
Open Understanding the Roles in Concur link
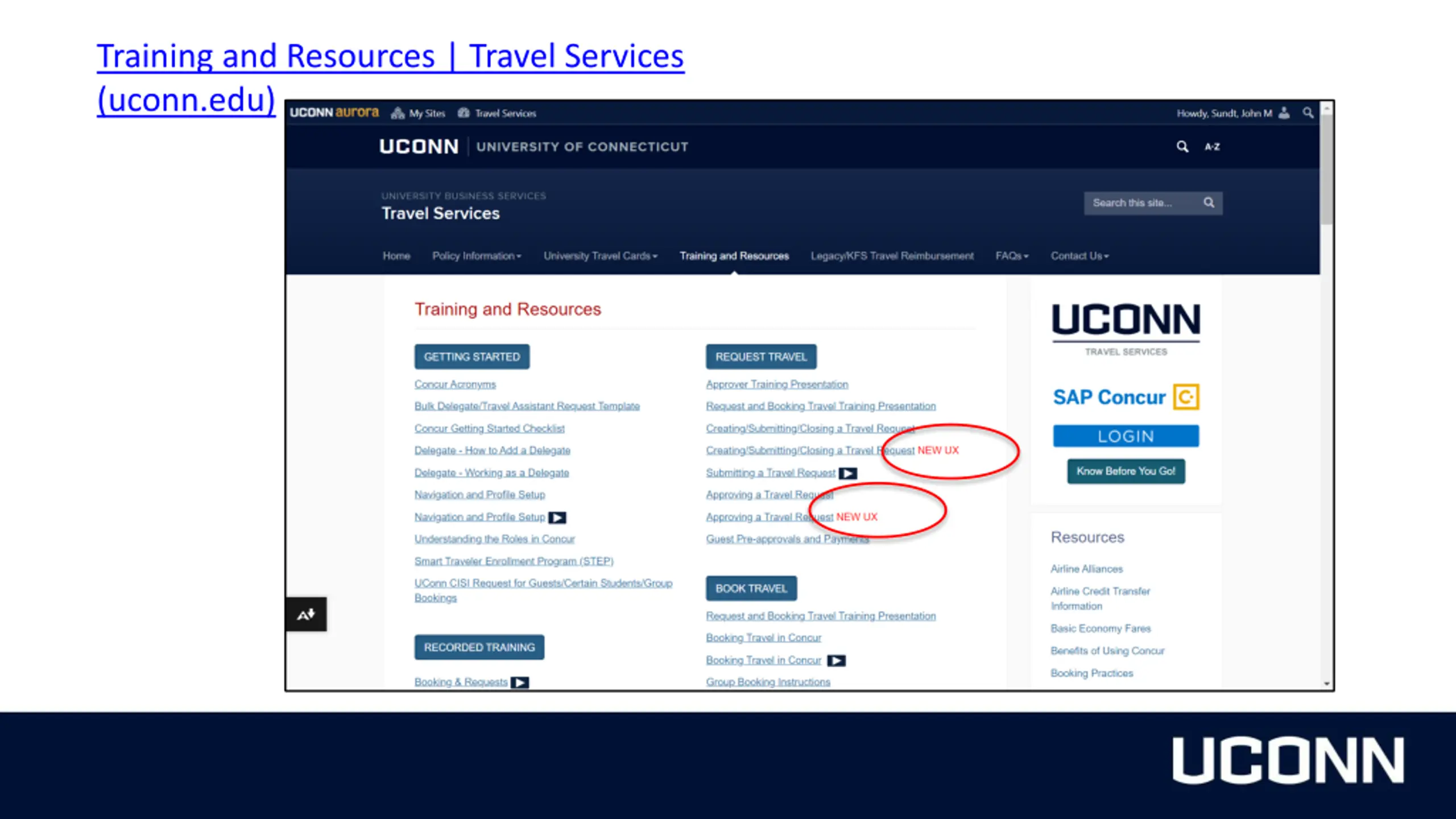(495, 539)
